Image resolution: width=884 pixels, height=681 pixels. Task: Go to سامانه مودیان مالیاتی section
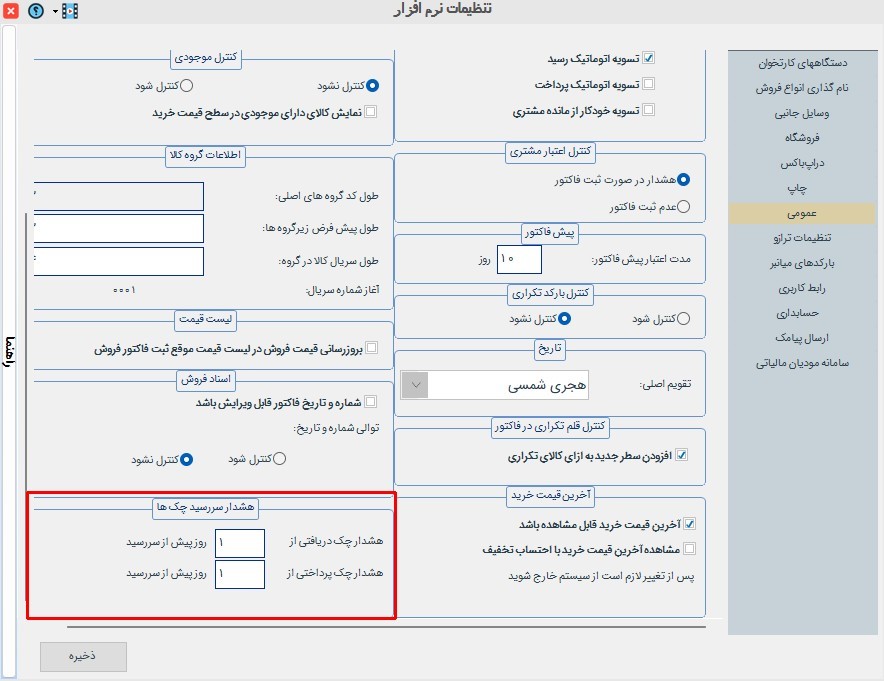(801, 363)
